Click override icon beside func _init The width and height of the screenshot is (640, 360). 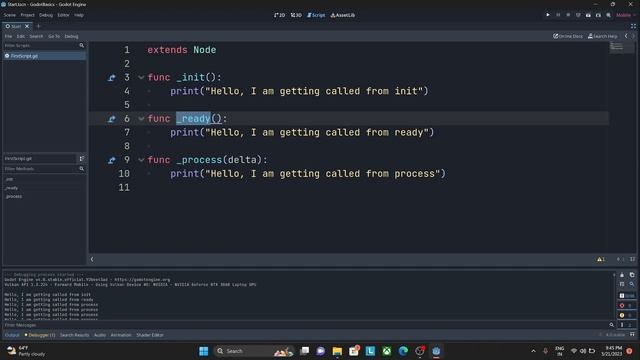(x=111, y=78)
